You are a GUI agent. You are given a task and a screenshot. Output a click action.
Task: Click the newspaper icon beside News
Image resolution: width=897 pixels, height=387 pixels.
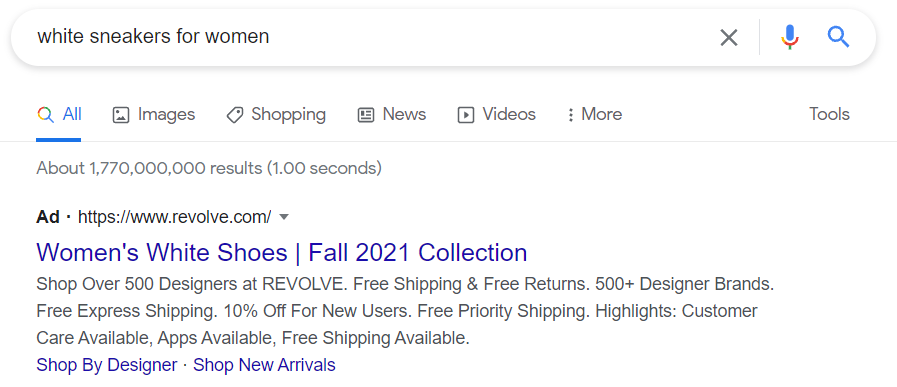[366, 115]
